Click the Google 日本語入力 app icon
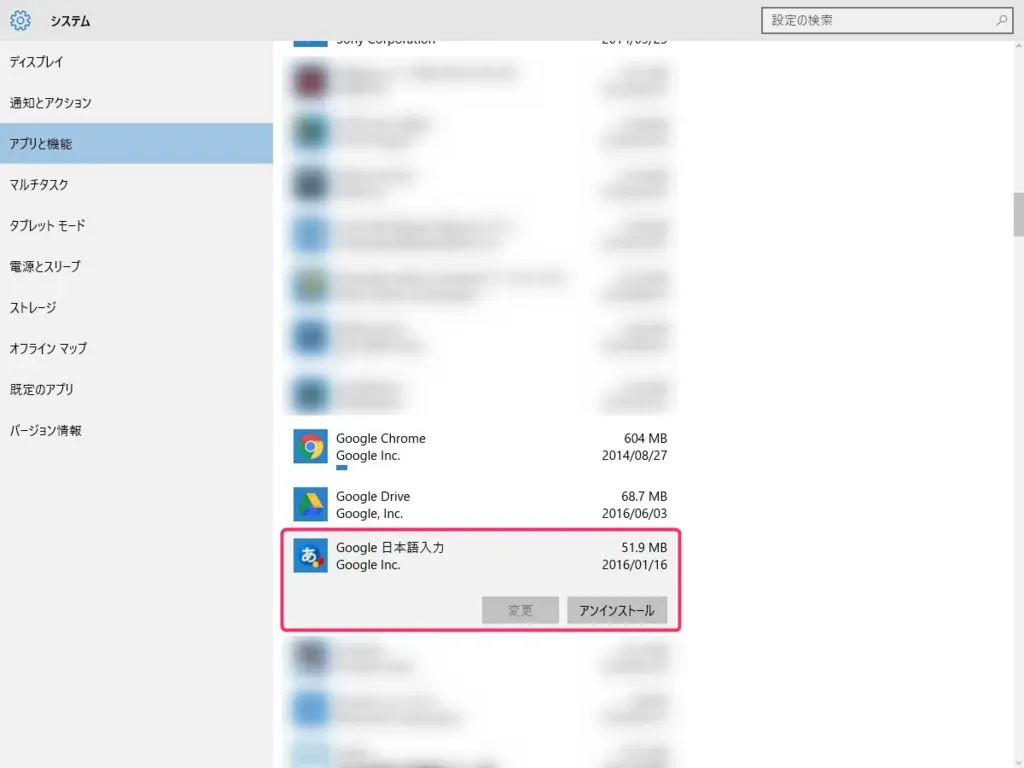1024x768 pixels. [310, 556]
